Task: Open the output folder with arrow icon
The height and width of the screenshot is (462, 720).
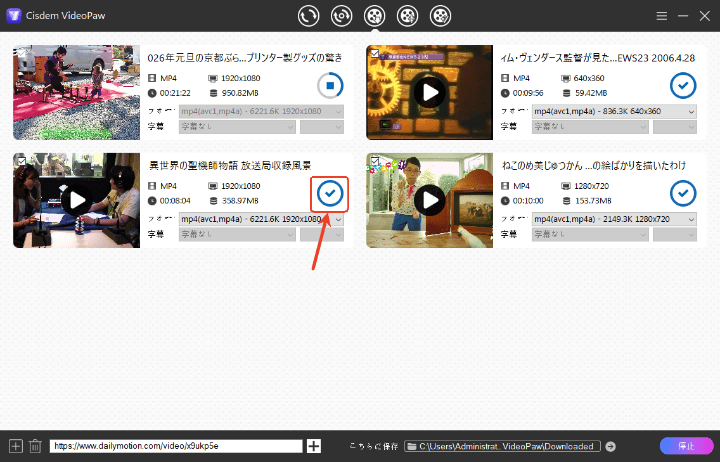Action: 611,446
